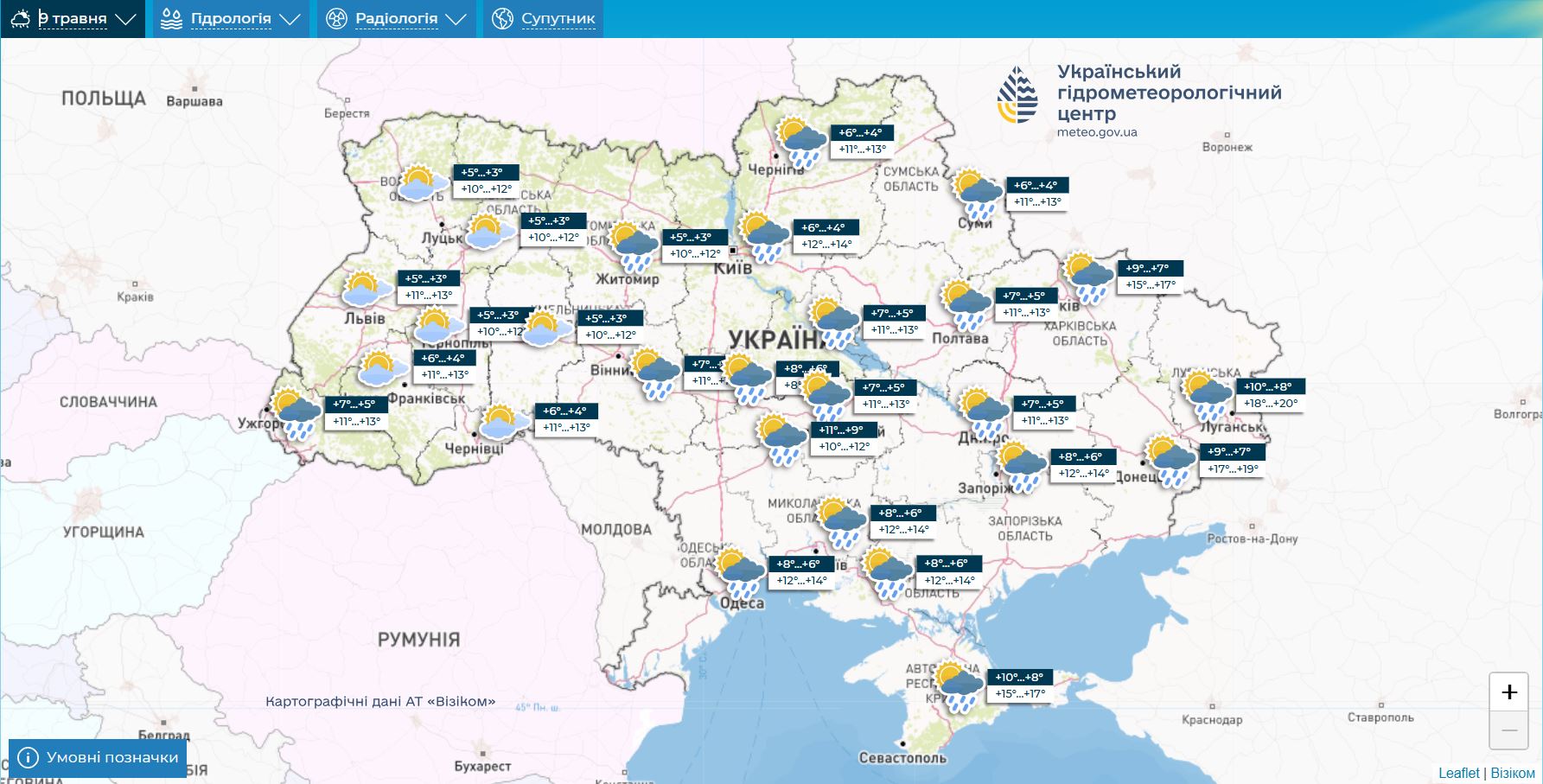Click the partly cloudy icon near Чернівці
This screenshot has height=784, width=1543.
click(505, 422)
